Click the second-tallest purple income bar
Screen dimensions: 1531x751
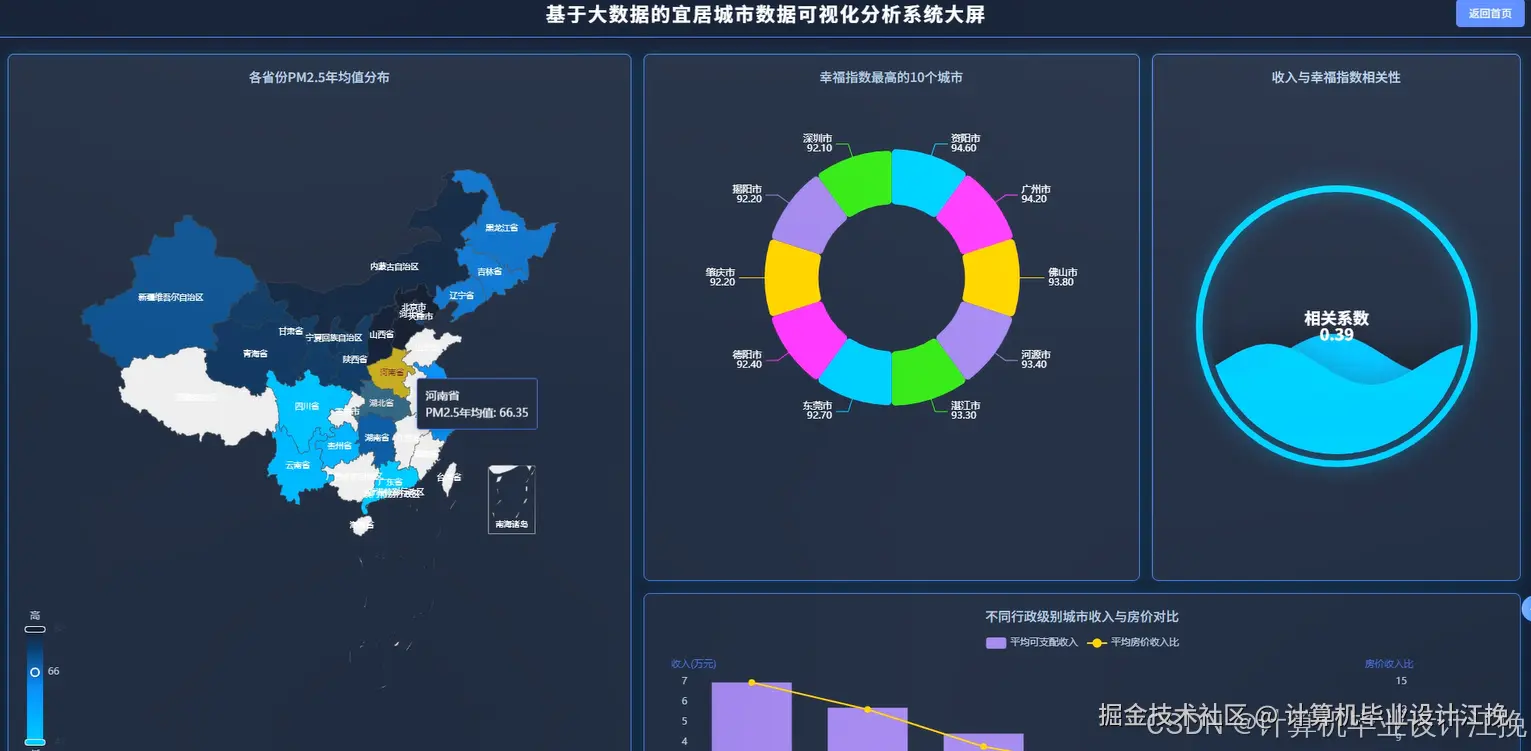pos(867,729)
